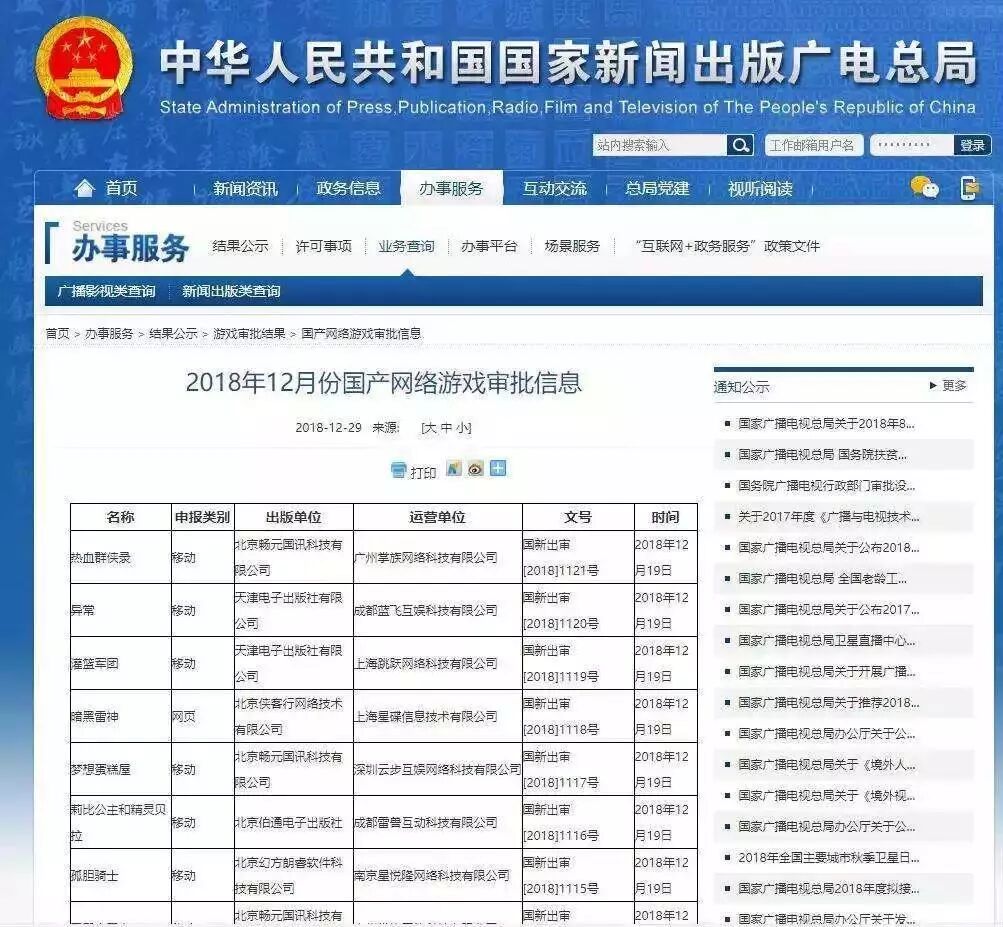Open more sharing options with the plus icon
Image resolution: width=1003 pixels, height=927 pixels.
[497, 469]
